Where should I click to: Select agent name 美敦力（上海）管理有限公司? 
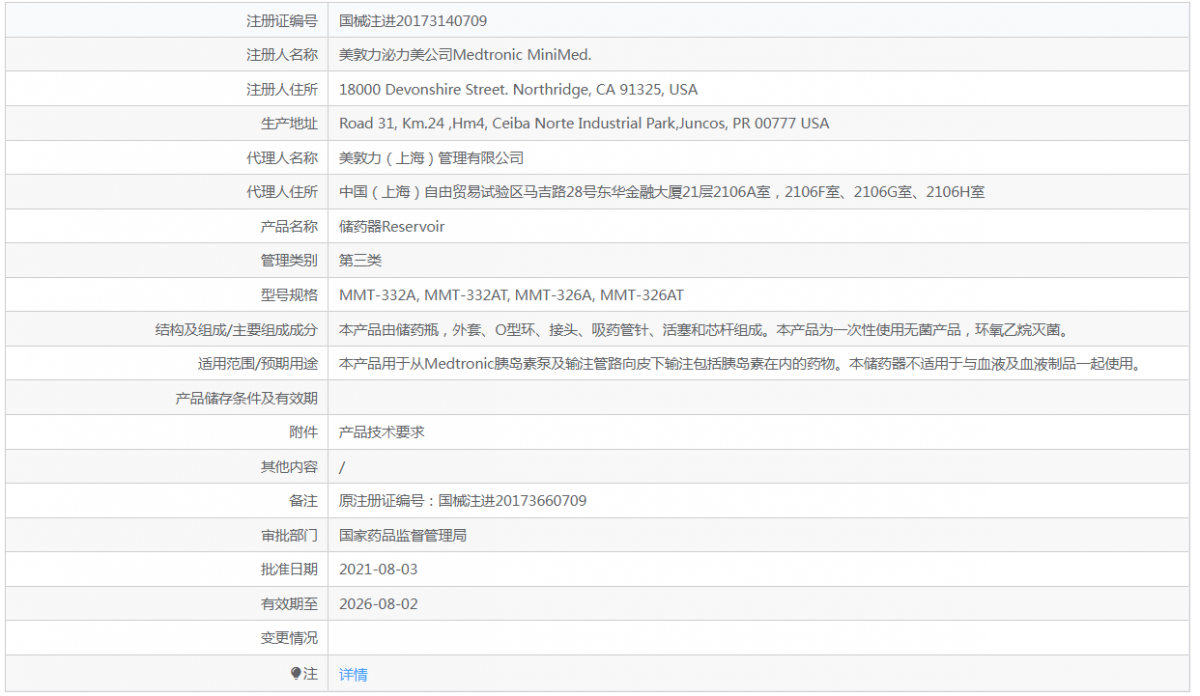(431, 158)
